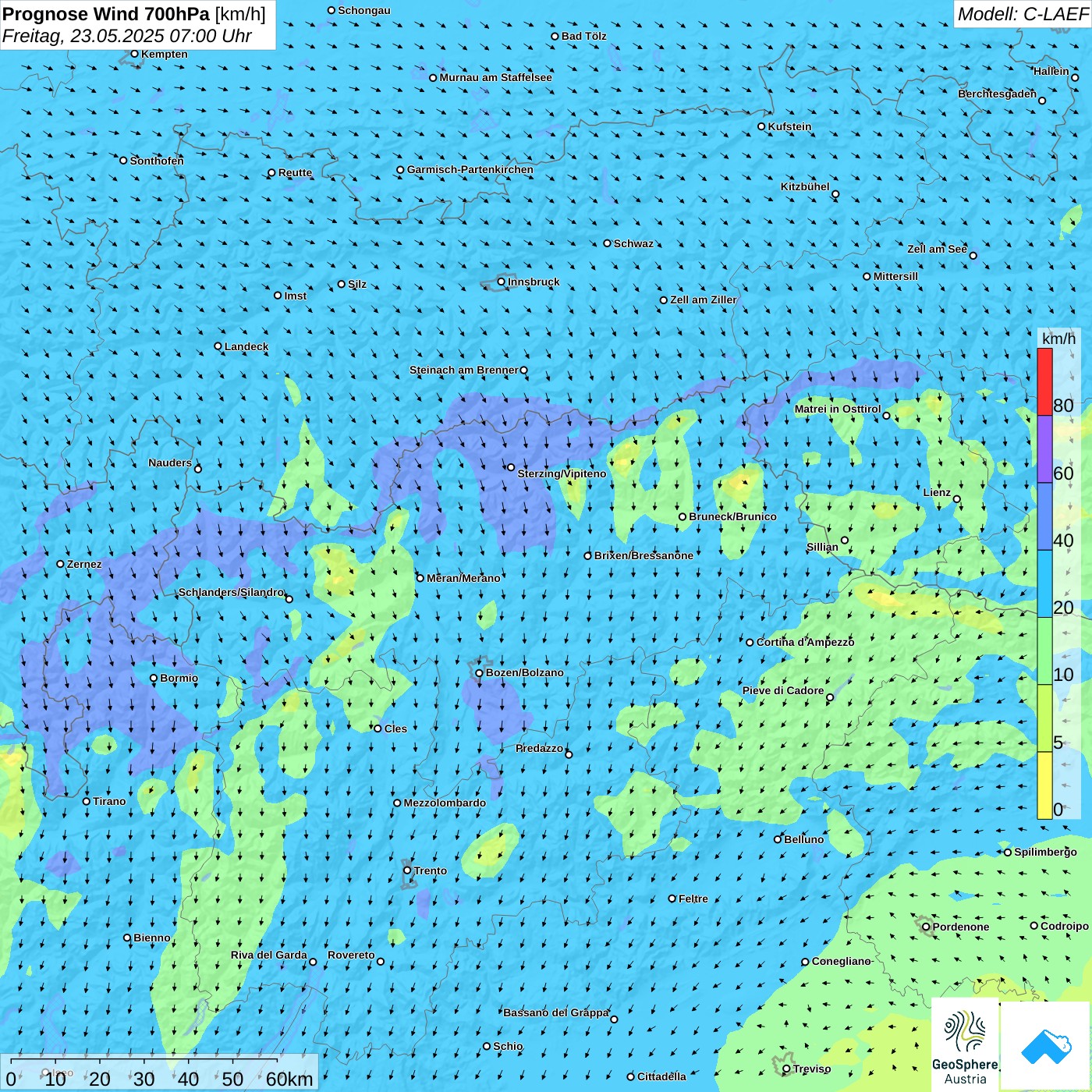Click the 'Codroipo' label
1092x1092 pixels.
(1065, 926)
